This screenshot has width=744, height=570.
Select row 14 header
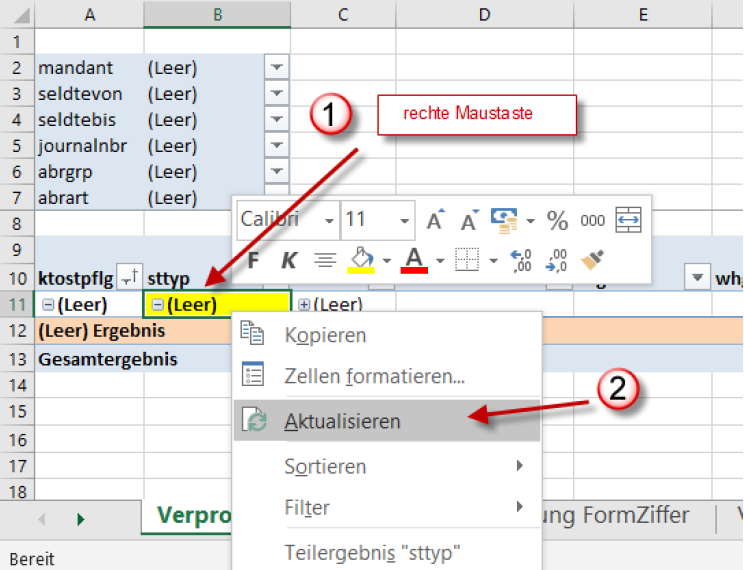17,385
